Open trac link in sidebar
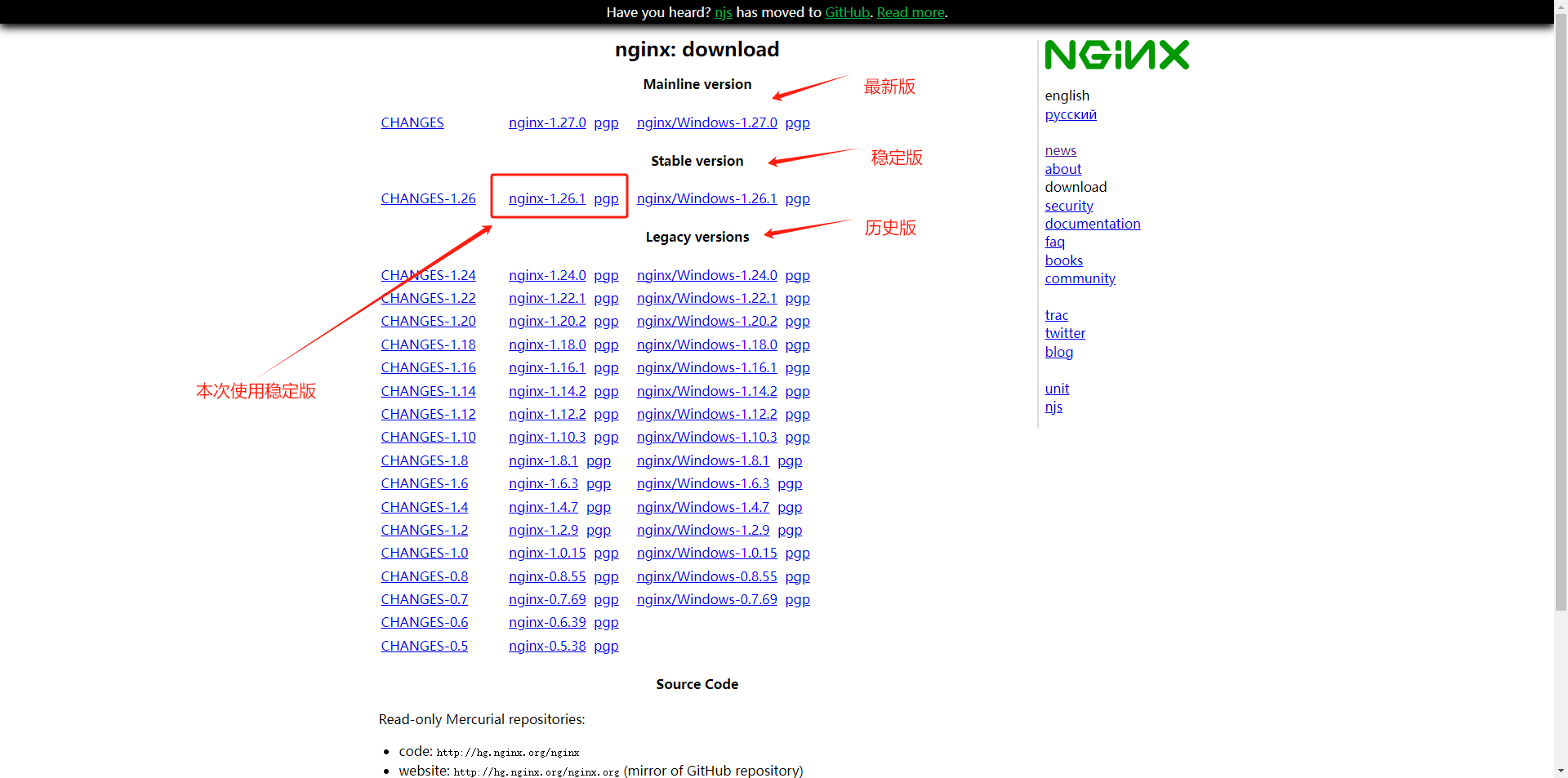The image size is (1568, 778). (x=1057, y=315)
